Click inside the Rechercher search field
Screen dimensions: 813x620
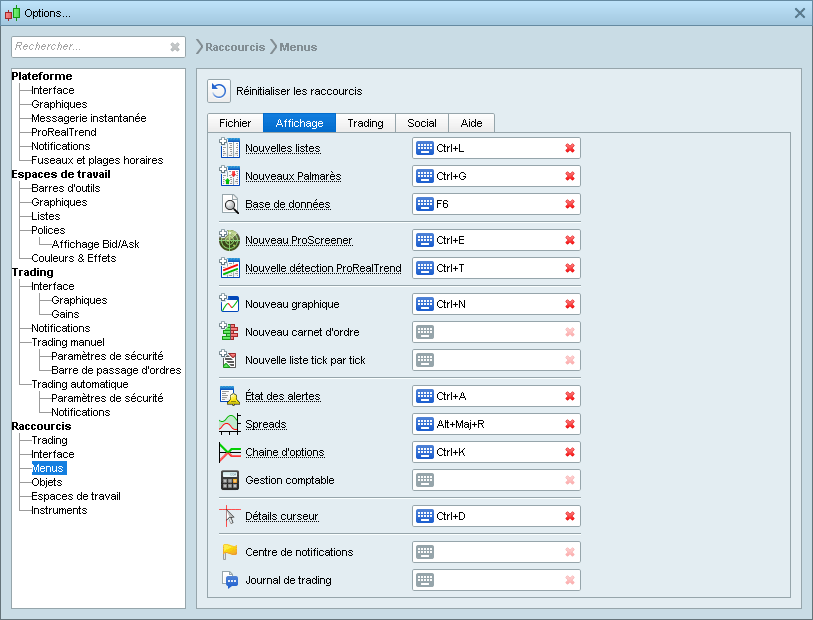click(x=90, y=47)
